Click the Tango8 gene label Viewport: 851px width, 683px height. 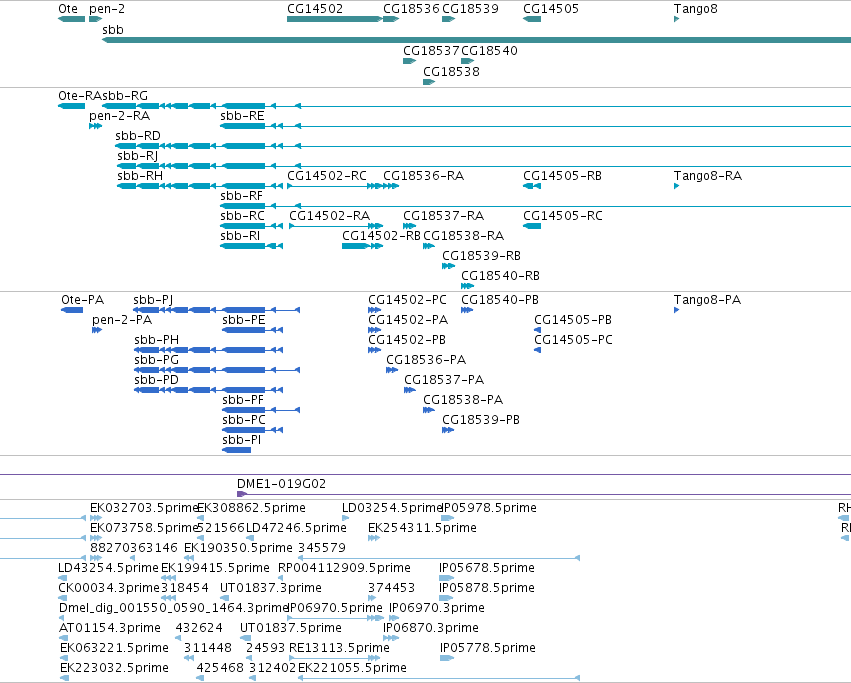pos(696,9)
